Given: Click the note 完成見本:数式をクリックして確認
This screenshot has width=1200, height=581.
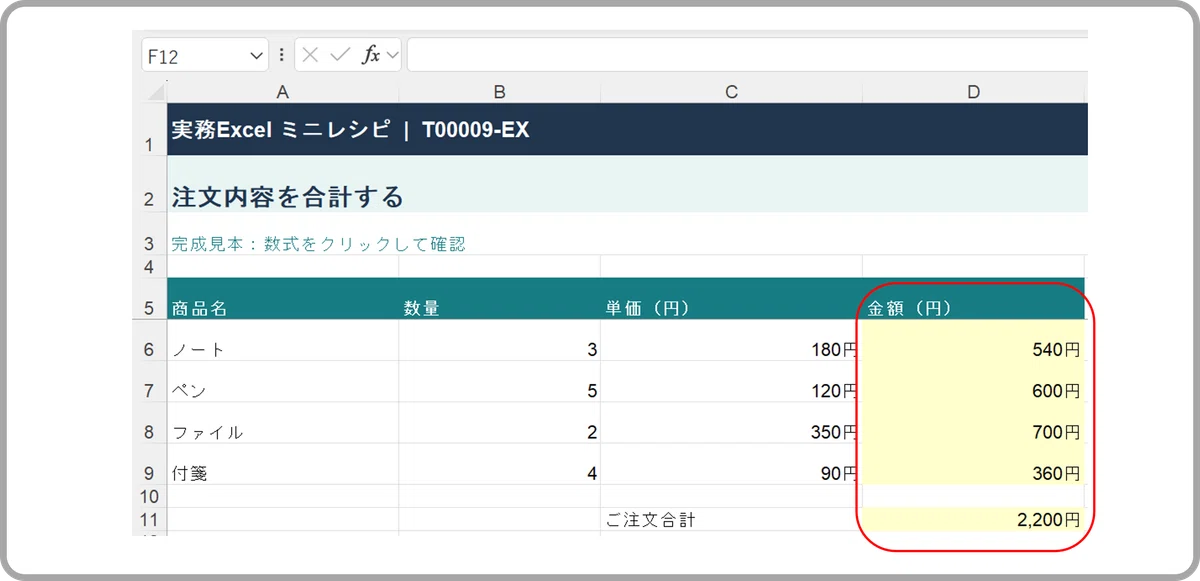Looking at the screenshot, I should coord(318,244).
